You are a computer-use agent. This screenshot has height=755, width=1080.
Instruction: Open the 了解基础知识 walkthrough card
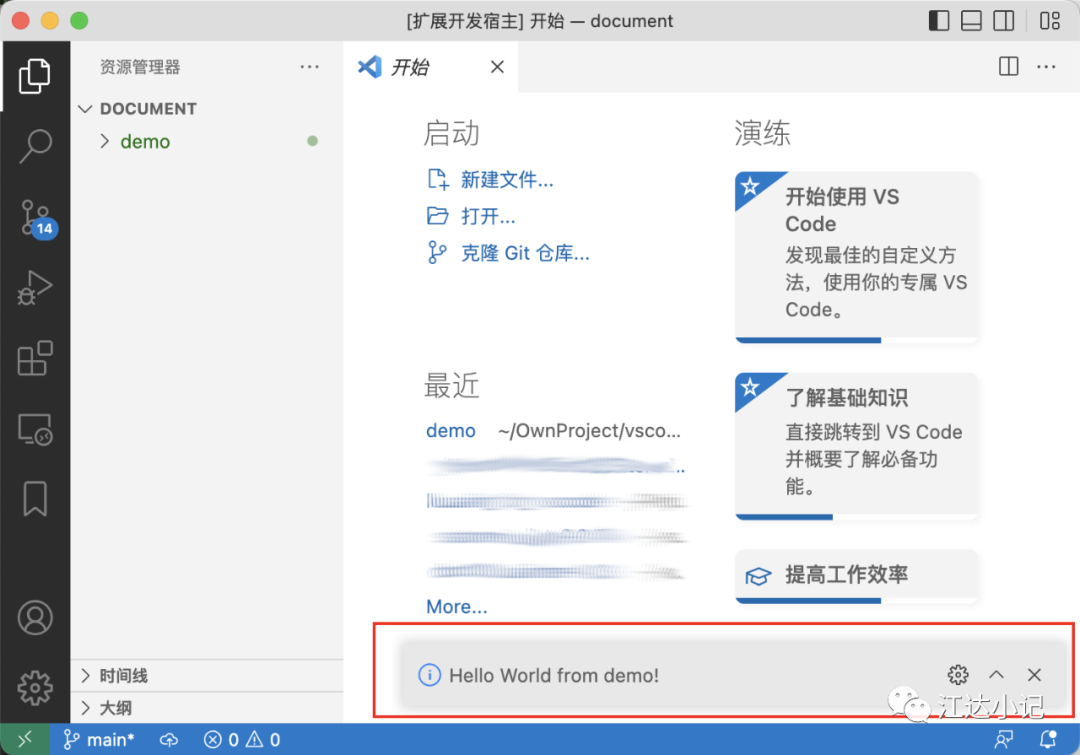pos(856,446)
